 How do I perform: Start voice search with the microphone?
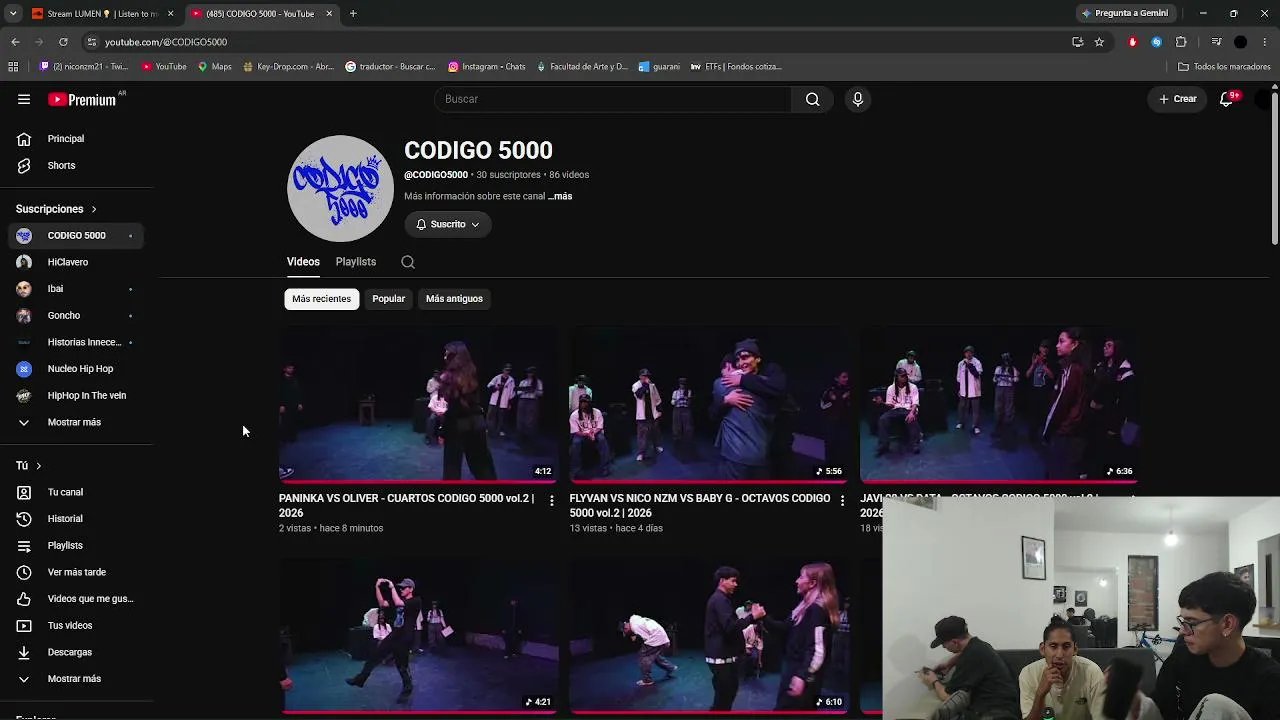tap(857, 99)
